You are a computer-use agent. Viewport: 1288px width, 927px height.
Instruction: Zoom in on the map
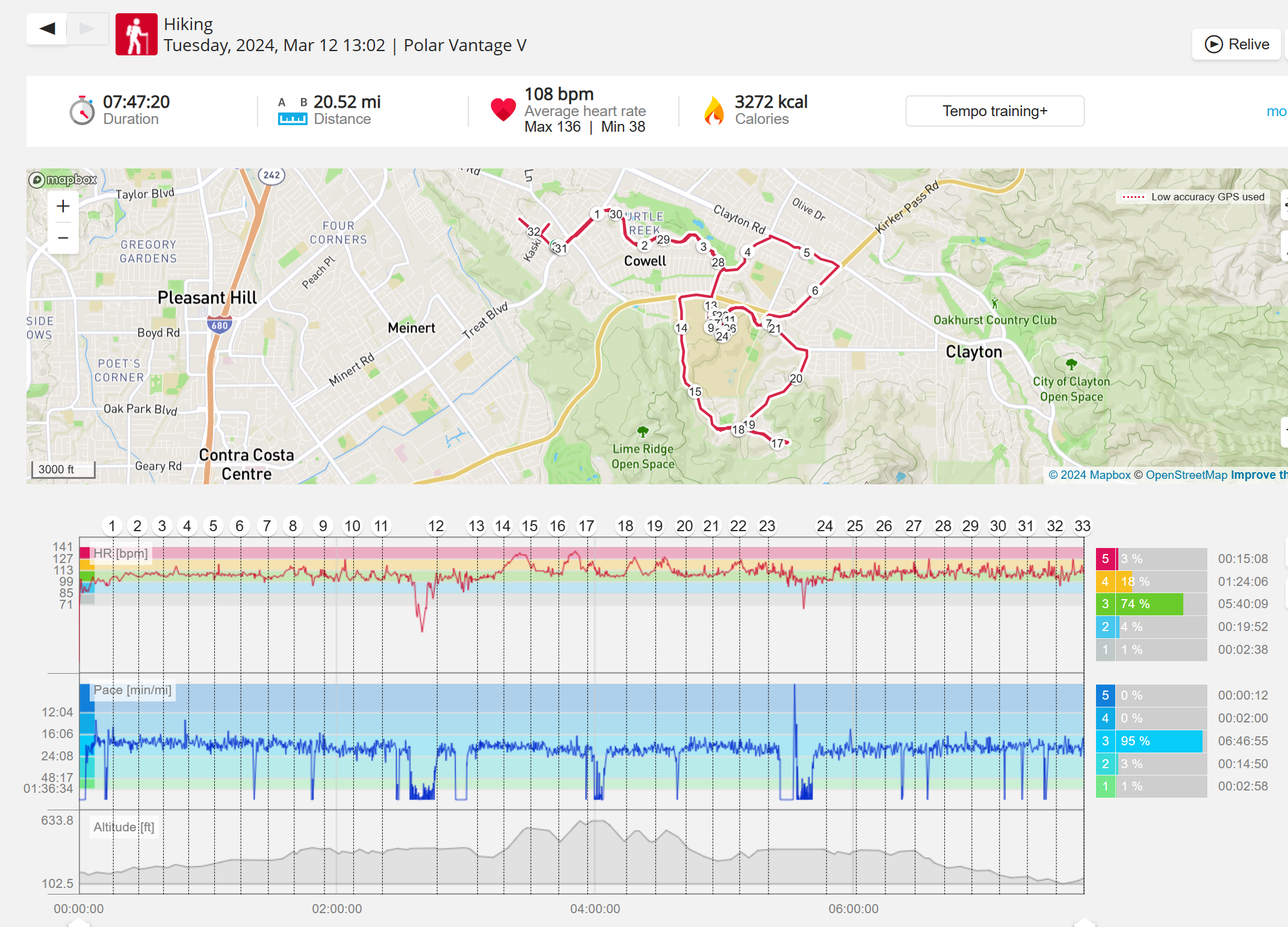[63, 206]
